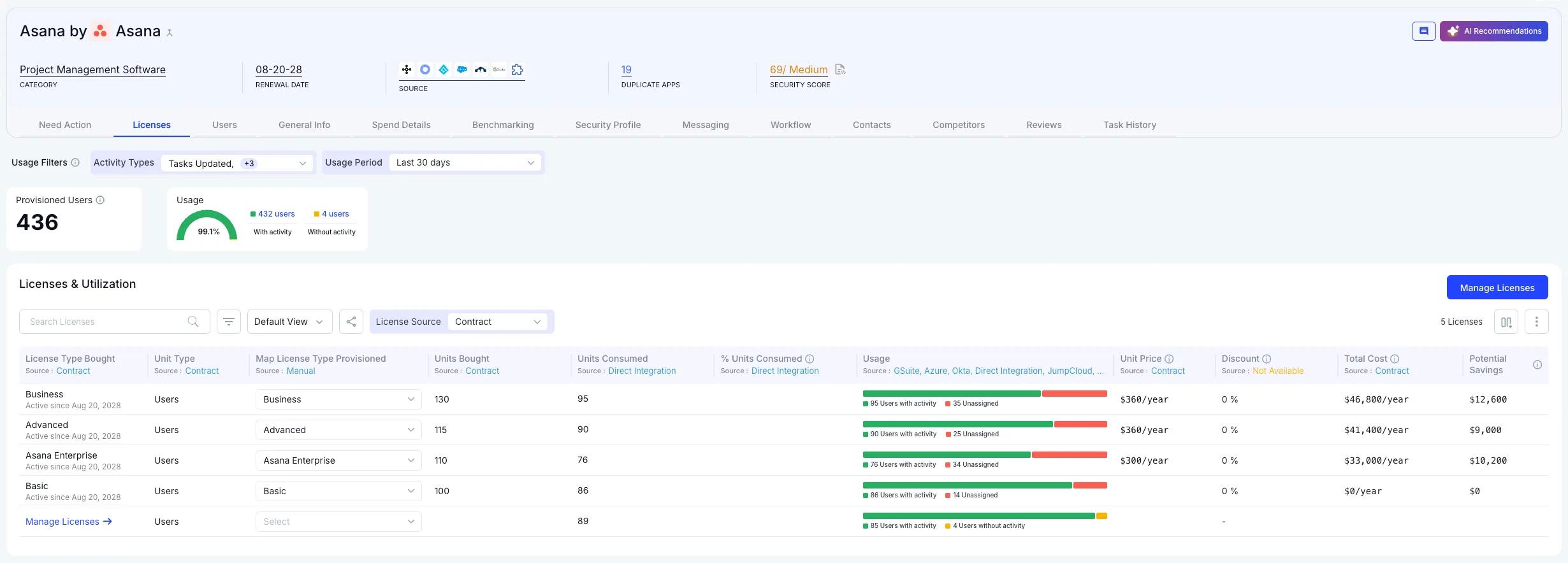Open the Security Profile tab
This screenshot has width=1568, height=563.
point(607,125)
